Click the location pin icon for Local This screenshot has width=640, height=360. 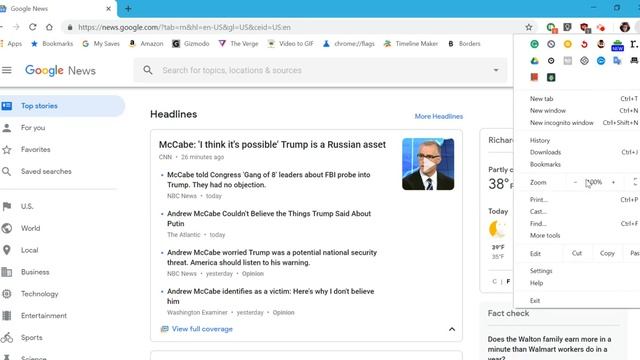[x=7, y=250]
